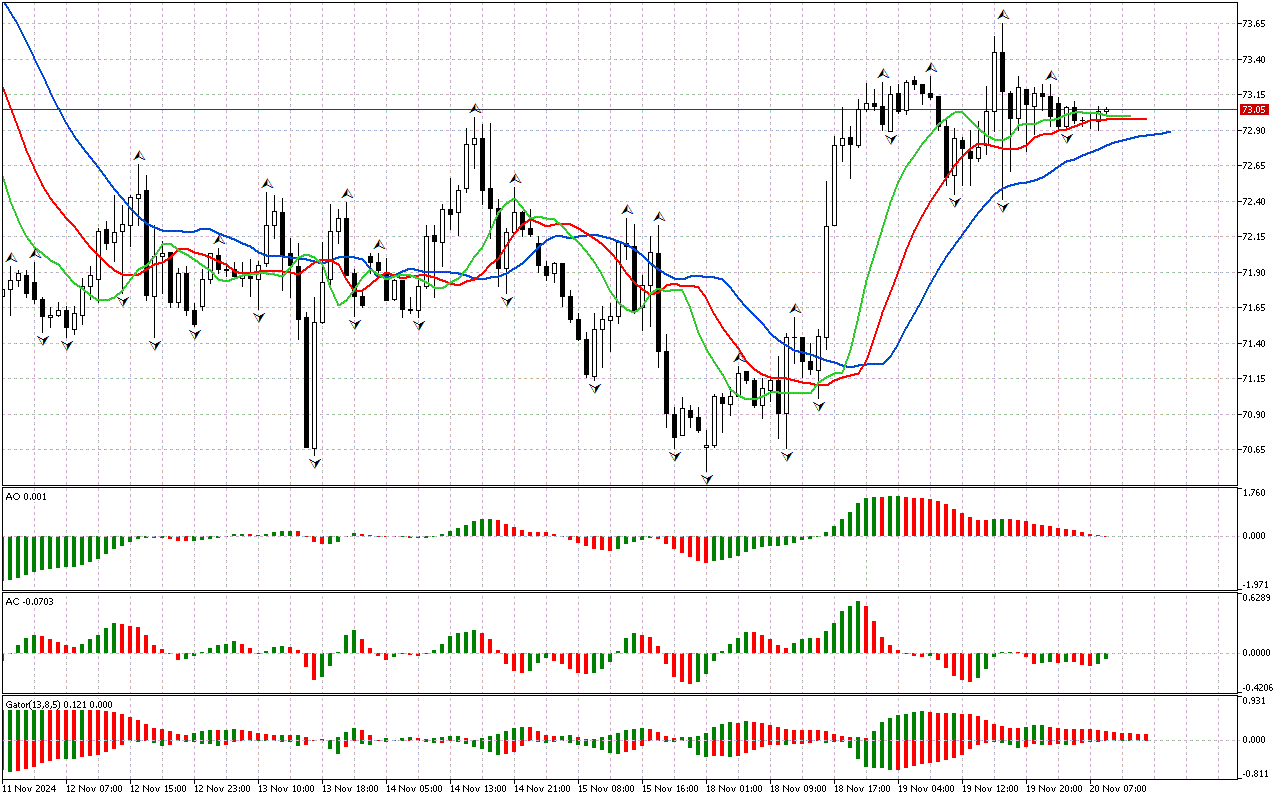Click the 70.90 price scale label

click(1254, 415)
